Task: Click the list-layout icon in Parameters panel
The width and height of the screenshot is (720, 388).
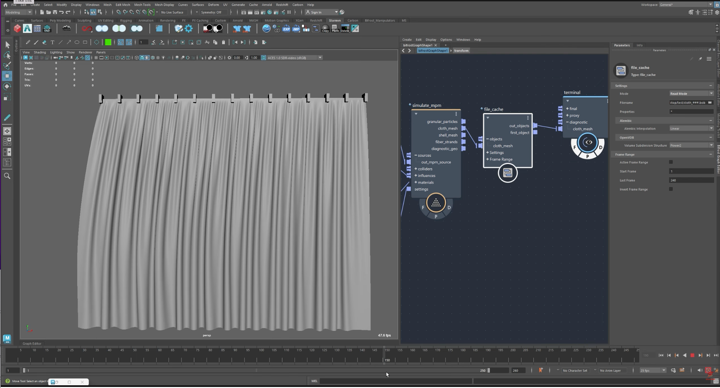Action: tap(709, 59)
